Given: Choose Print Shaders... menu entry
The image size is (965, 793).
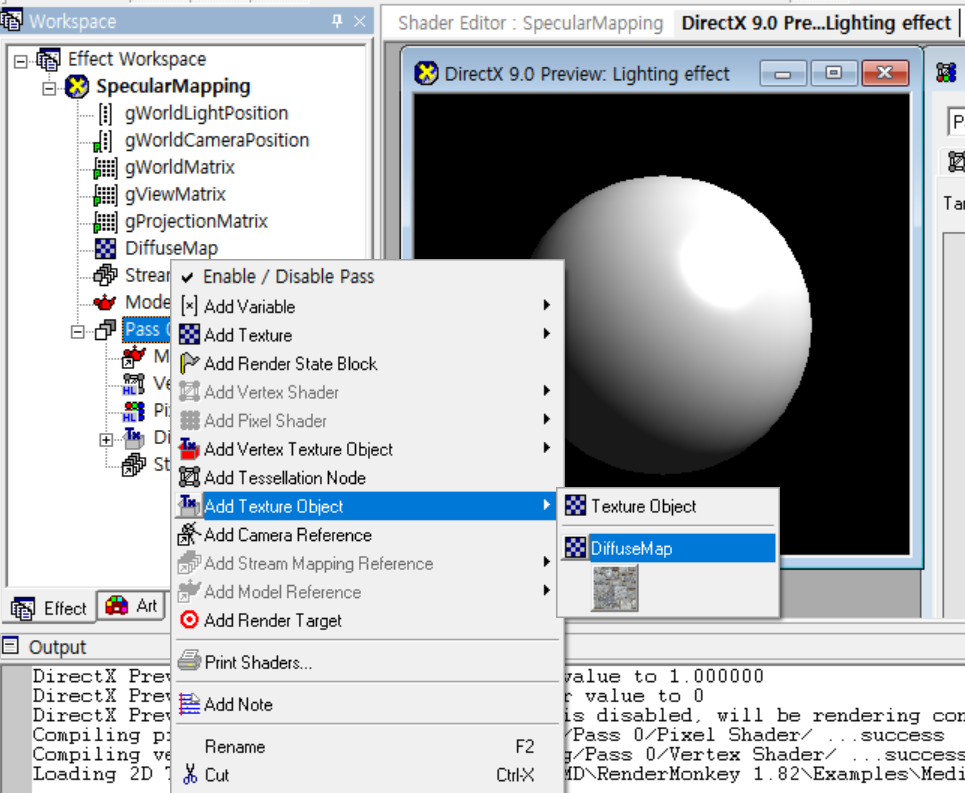Looking at the screenshot, I should point(367,662).
